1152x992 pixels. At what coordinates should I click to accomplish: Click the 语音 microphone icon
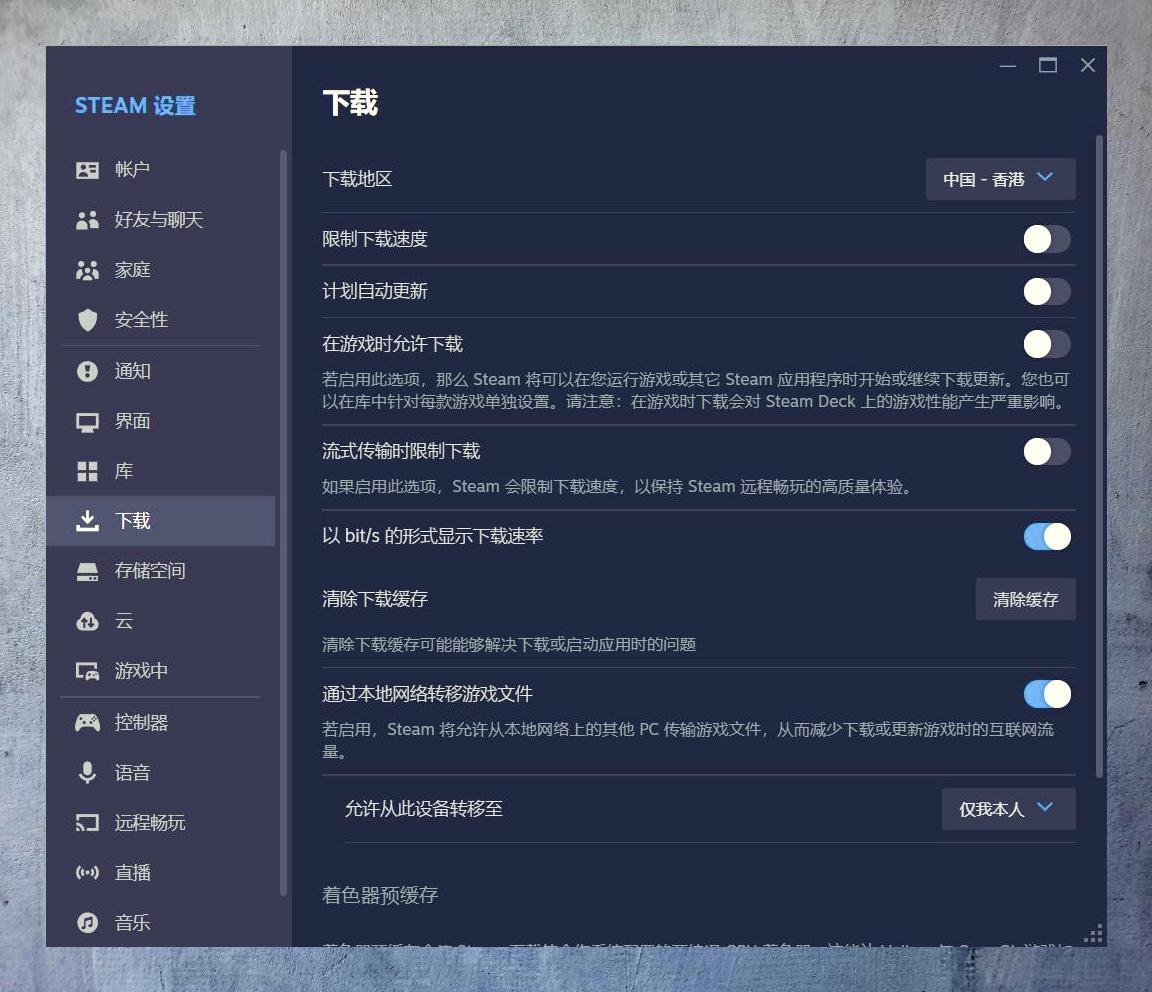[87, 772]
